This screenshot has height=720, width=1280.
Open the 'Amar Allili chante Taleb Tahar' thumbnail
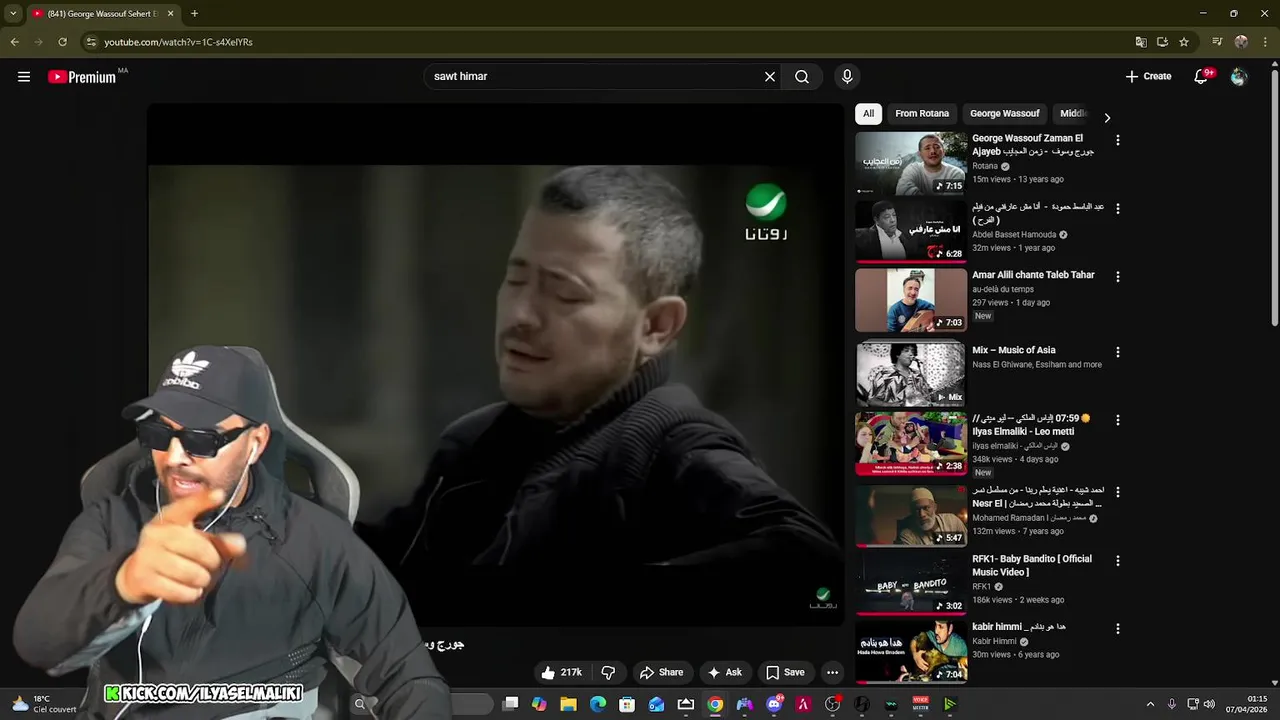pyautogui.click(x=911, y=300)
